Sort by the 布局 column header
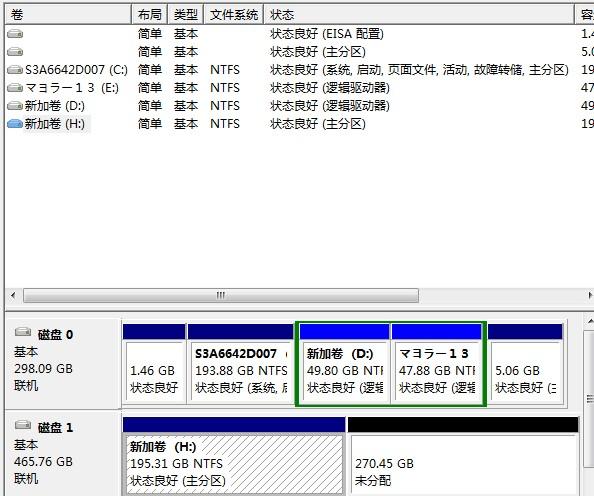The image size is (594, 496). (x=149, y=15)
